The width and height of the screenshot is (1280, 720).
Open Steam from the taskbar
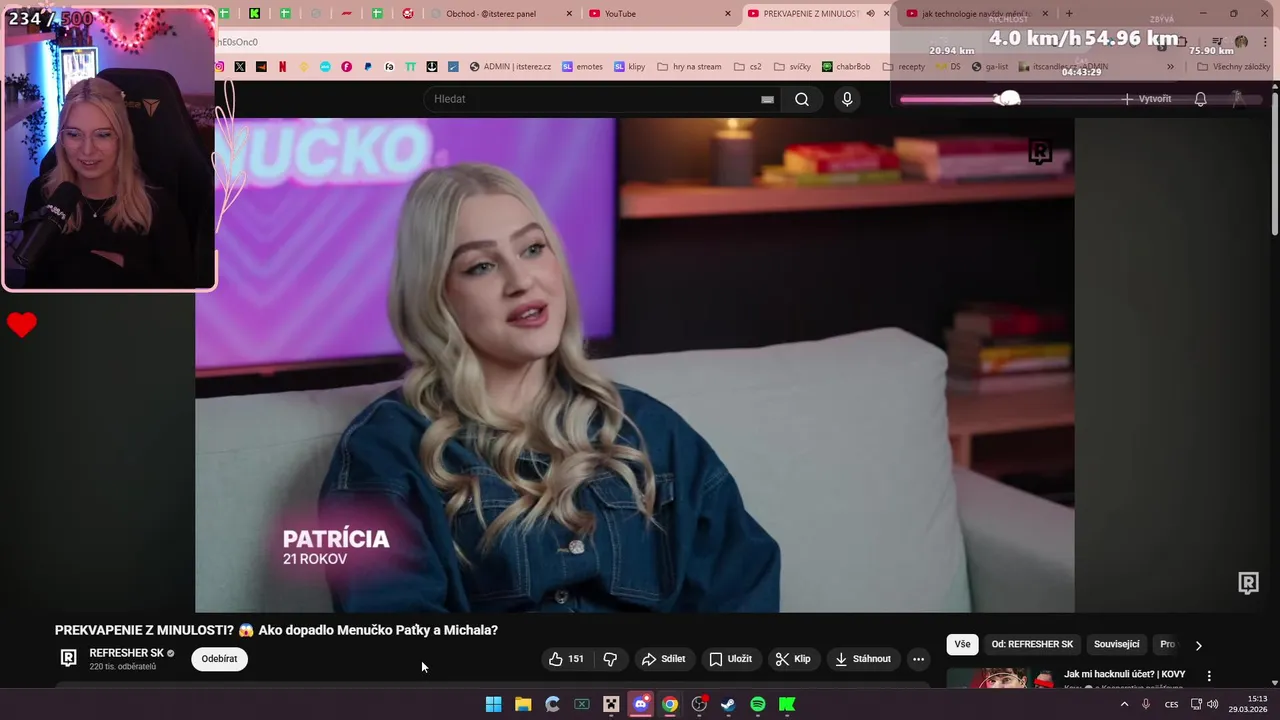click(x=728, y=704)
